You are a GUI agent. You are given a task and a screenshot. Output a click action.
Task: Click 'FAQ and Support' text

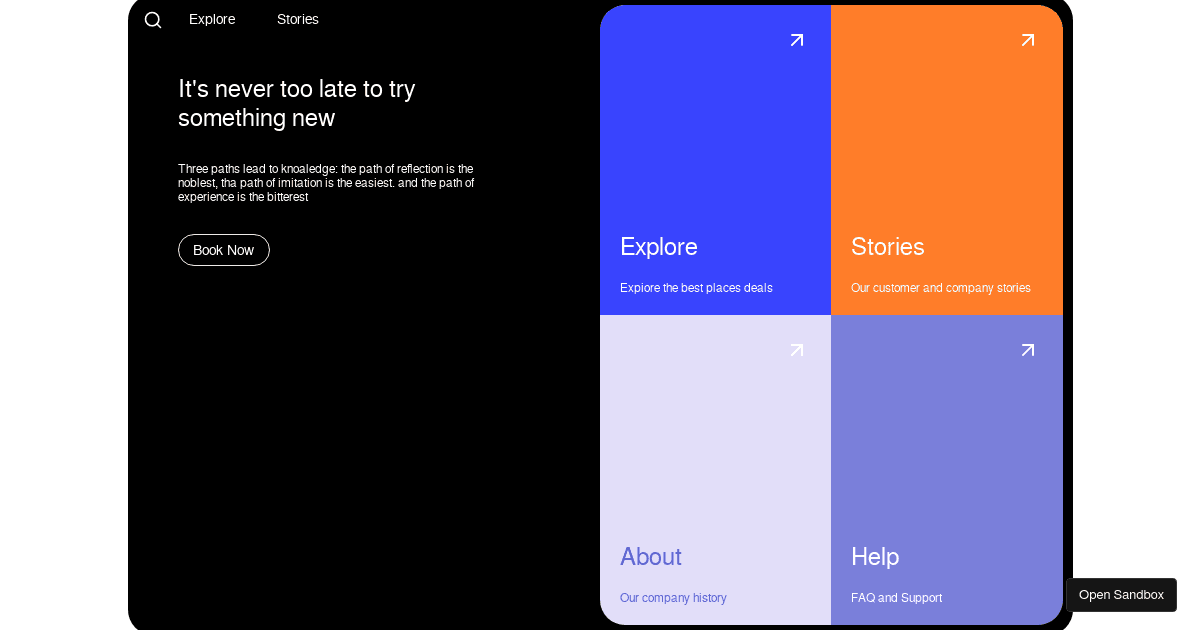[x=896, y=598]
